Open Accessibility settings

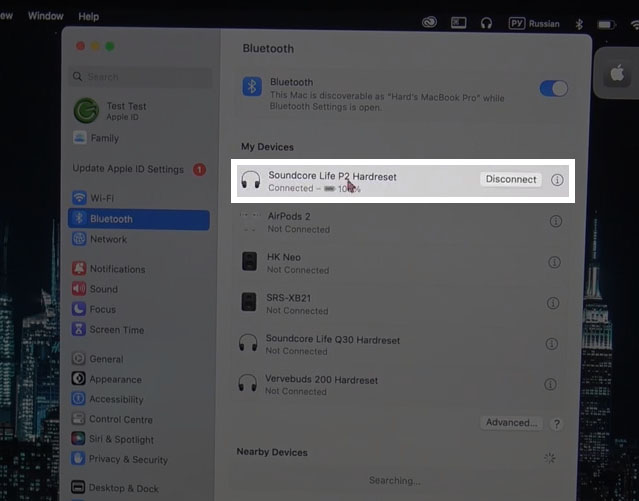click(108, 399)
